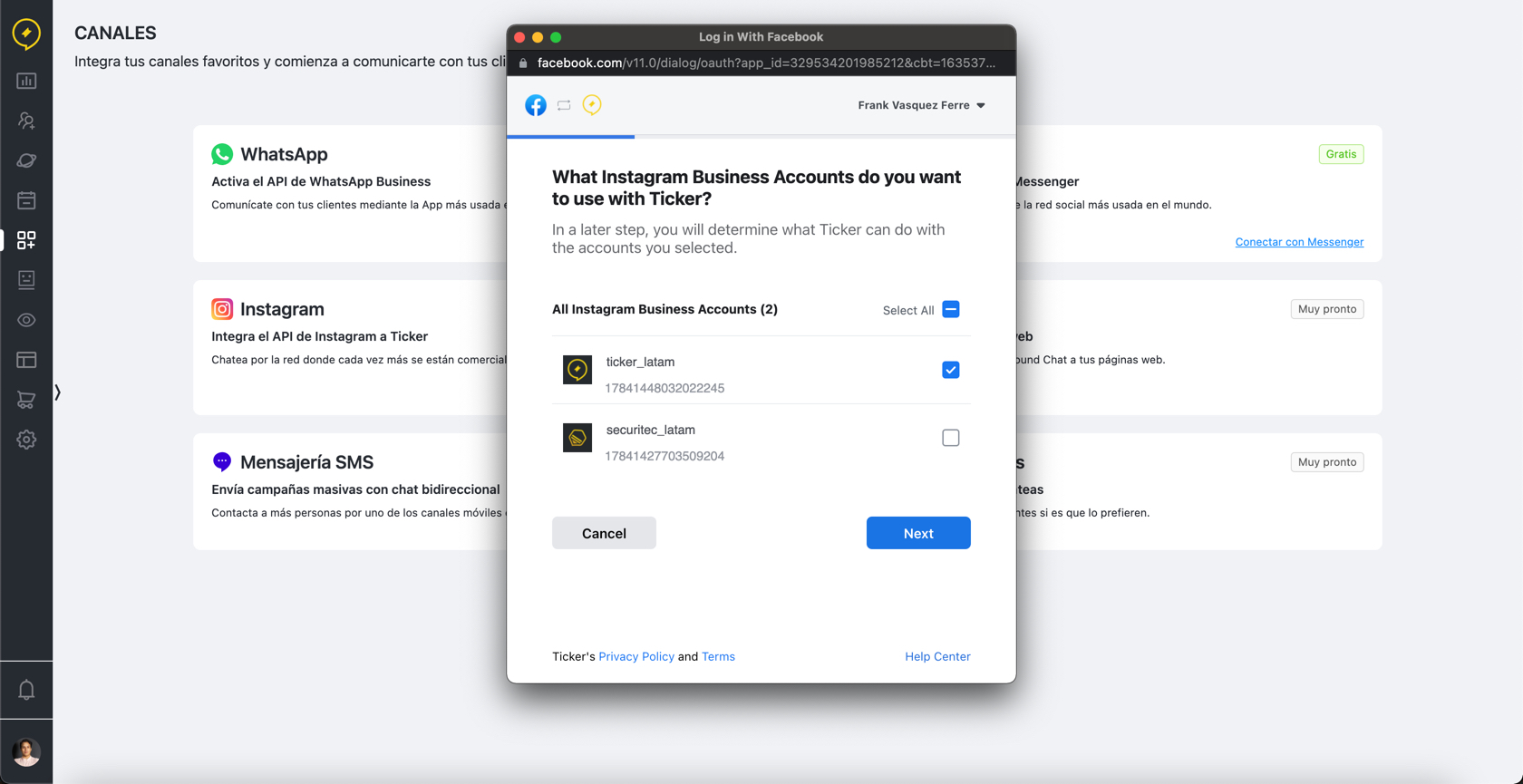Viewport: 1523px width, 784px height.
Task: Click the 'Mensajería SMS' card title
Action: [306, 462]
